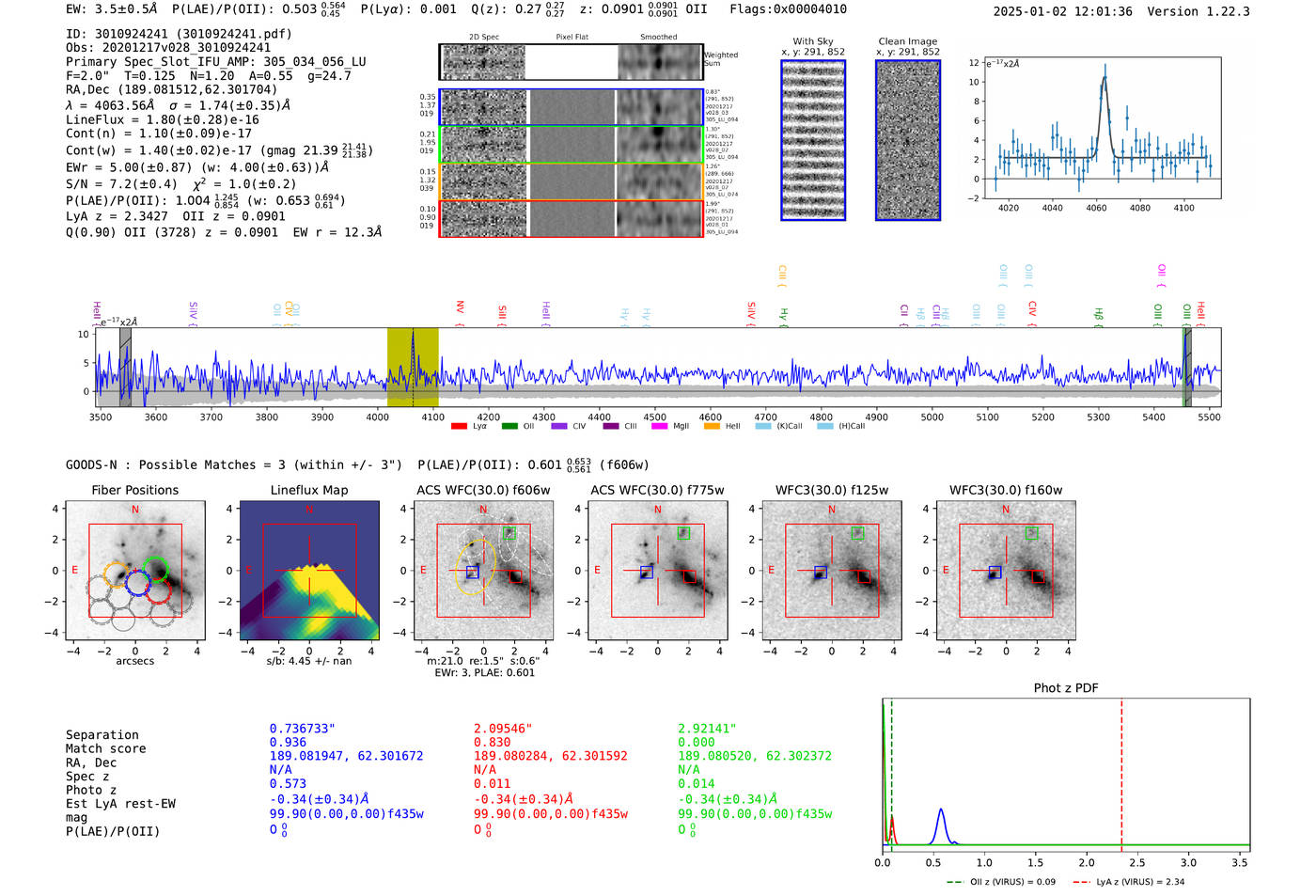Click the yellow highlighted emission line region
The height and width of the screenshot is (896, 1316).
[x=413, y=367]
